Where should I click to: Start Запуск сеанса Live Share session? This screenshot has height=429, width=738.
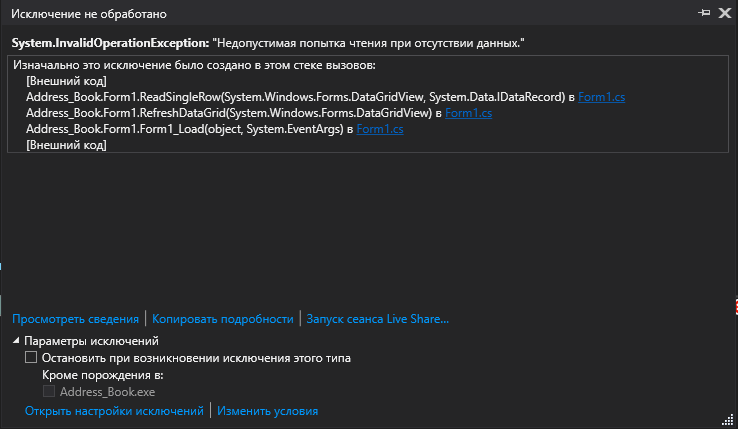point(377,319)
